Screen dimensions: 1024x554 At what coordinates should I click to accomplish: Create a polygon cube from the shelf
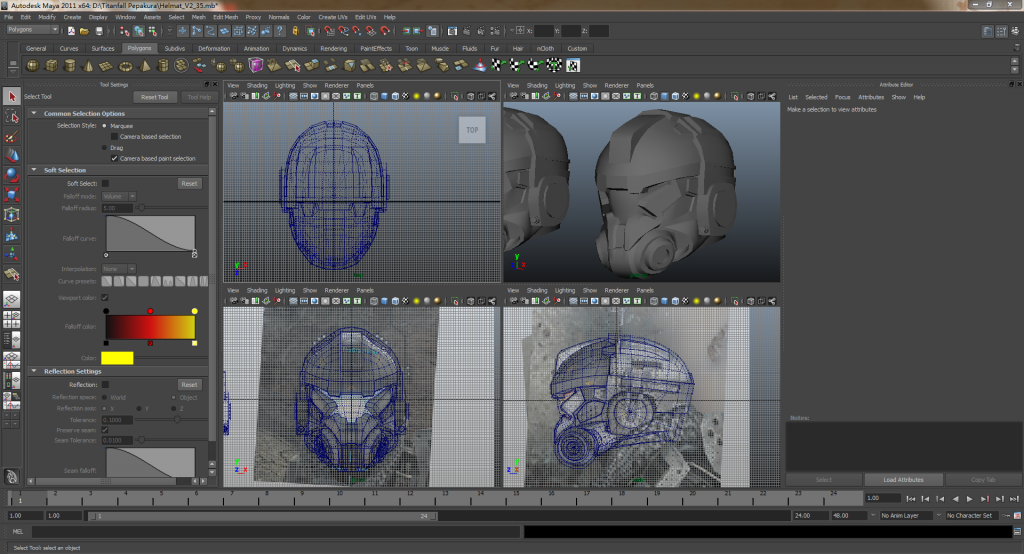[x=52, y=66]
